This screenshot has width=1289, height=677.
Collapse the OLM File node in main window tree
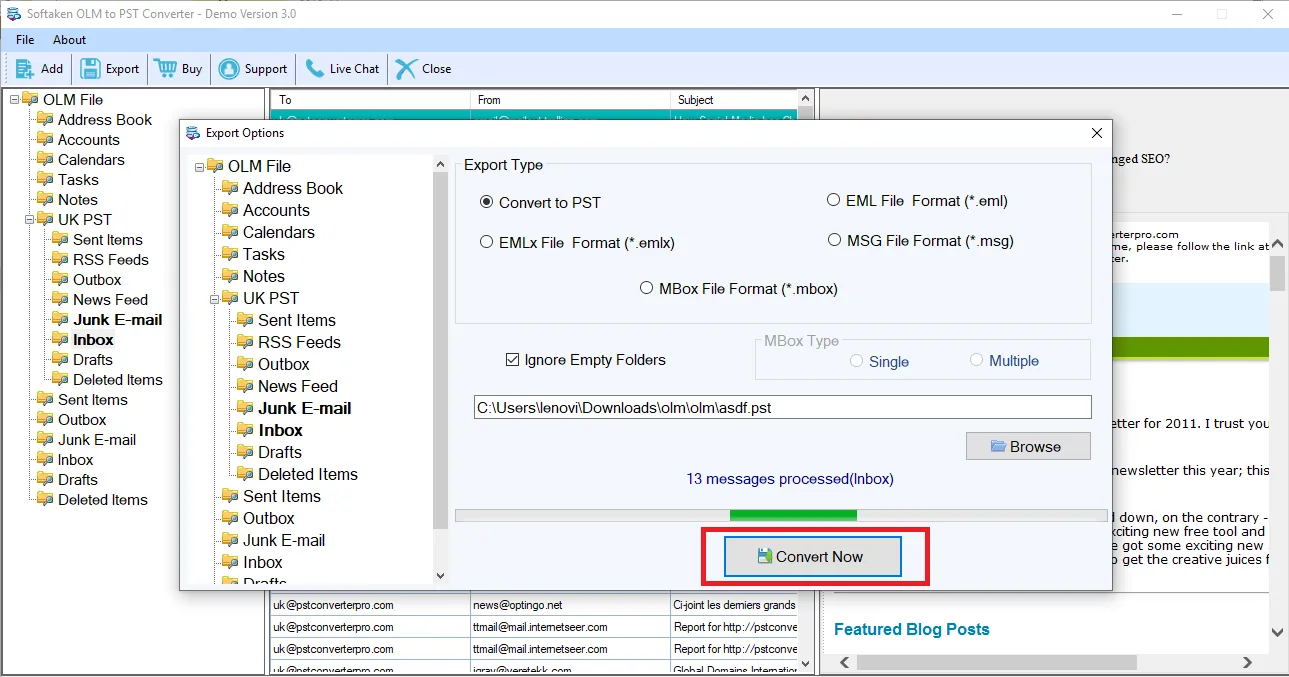point(15,100)
